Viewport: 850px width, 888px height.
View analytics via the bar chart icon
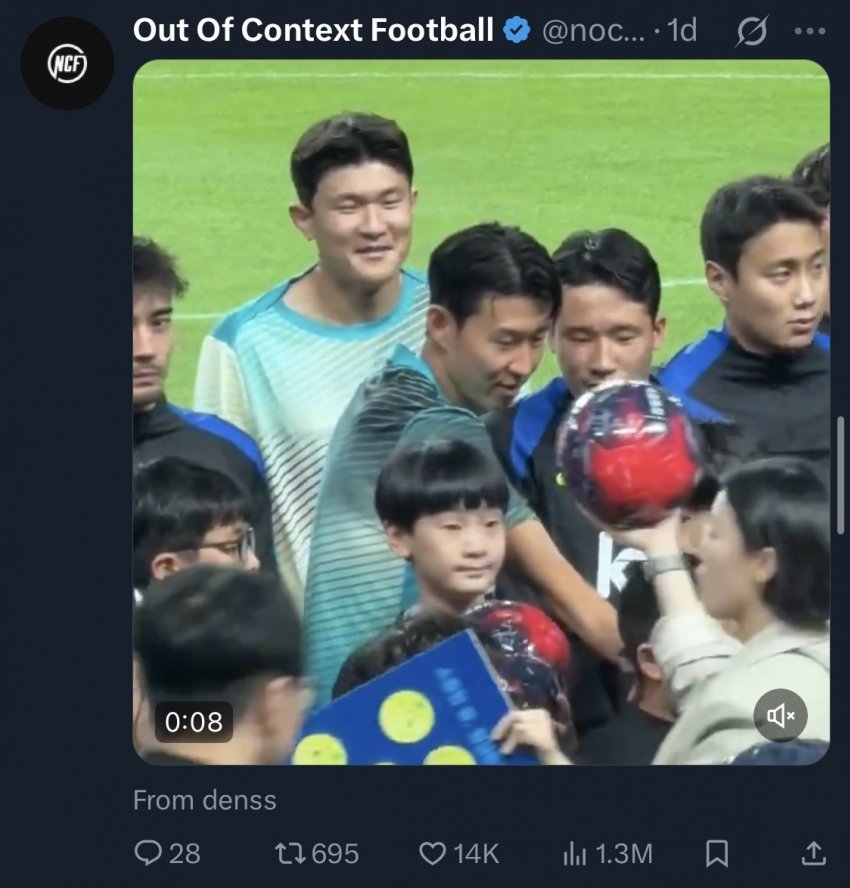coord(574,853)
